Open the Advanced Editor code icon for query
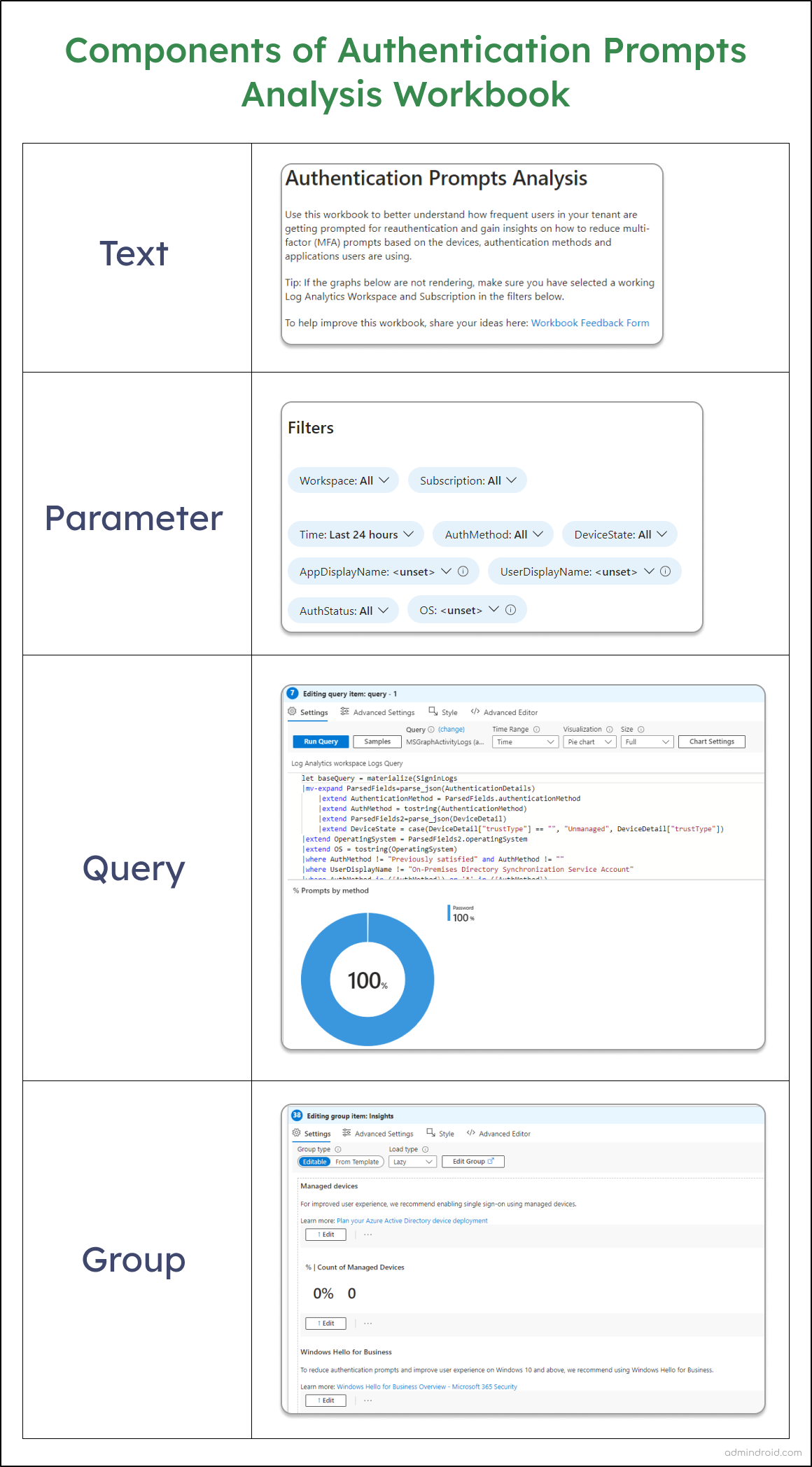Viewport: 812px width, 1467px height. pyautogui.click(x=475, y=711)
